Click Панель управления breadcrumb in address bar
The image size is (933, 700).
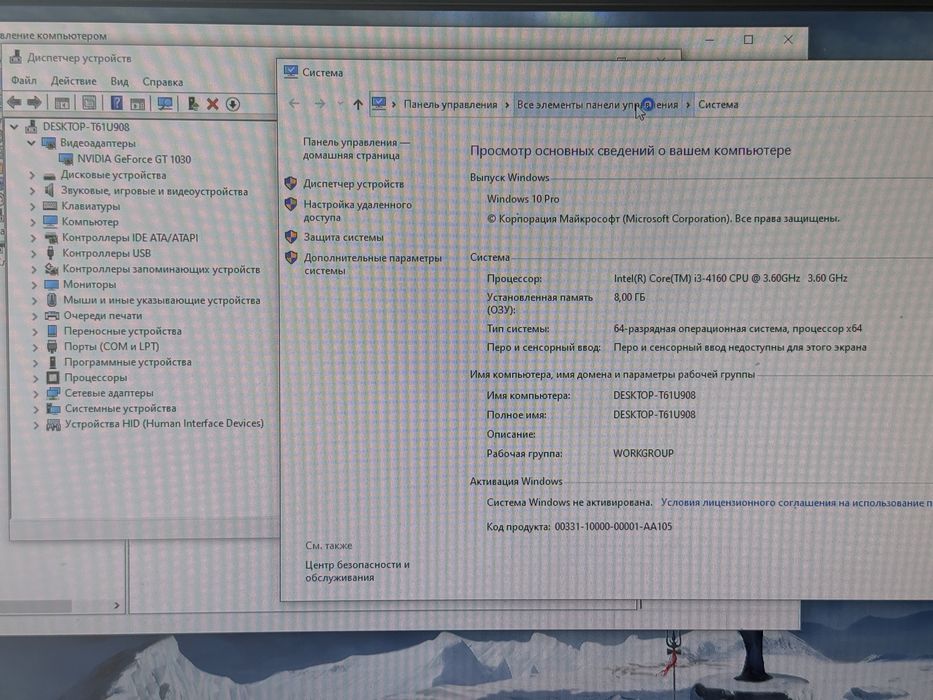[450, 105]
